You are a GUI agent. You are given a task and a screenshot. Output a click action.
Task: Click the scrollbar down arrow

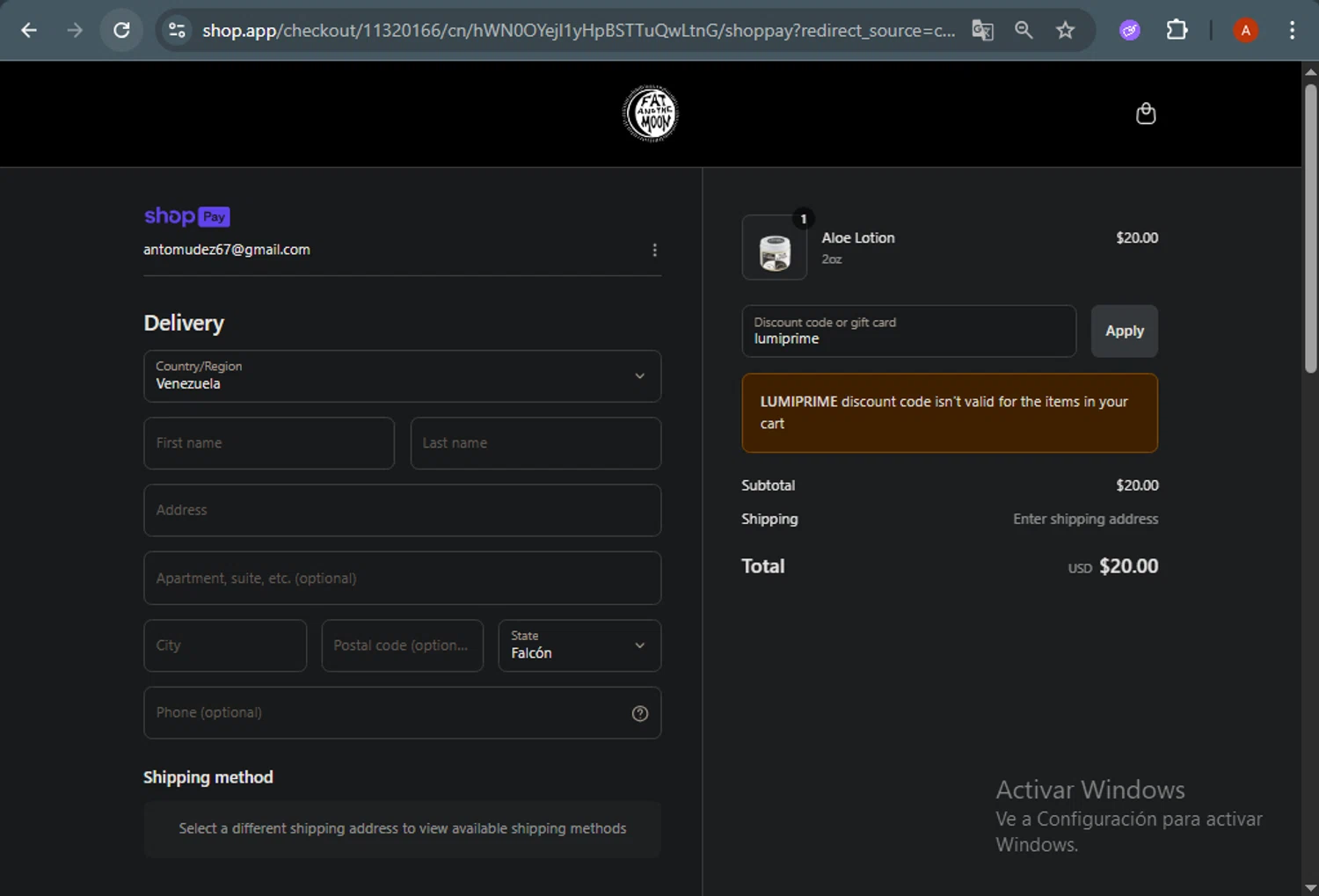(1310, 887)
